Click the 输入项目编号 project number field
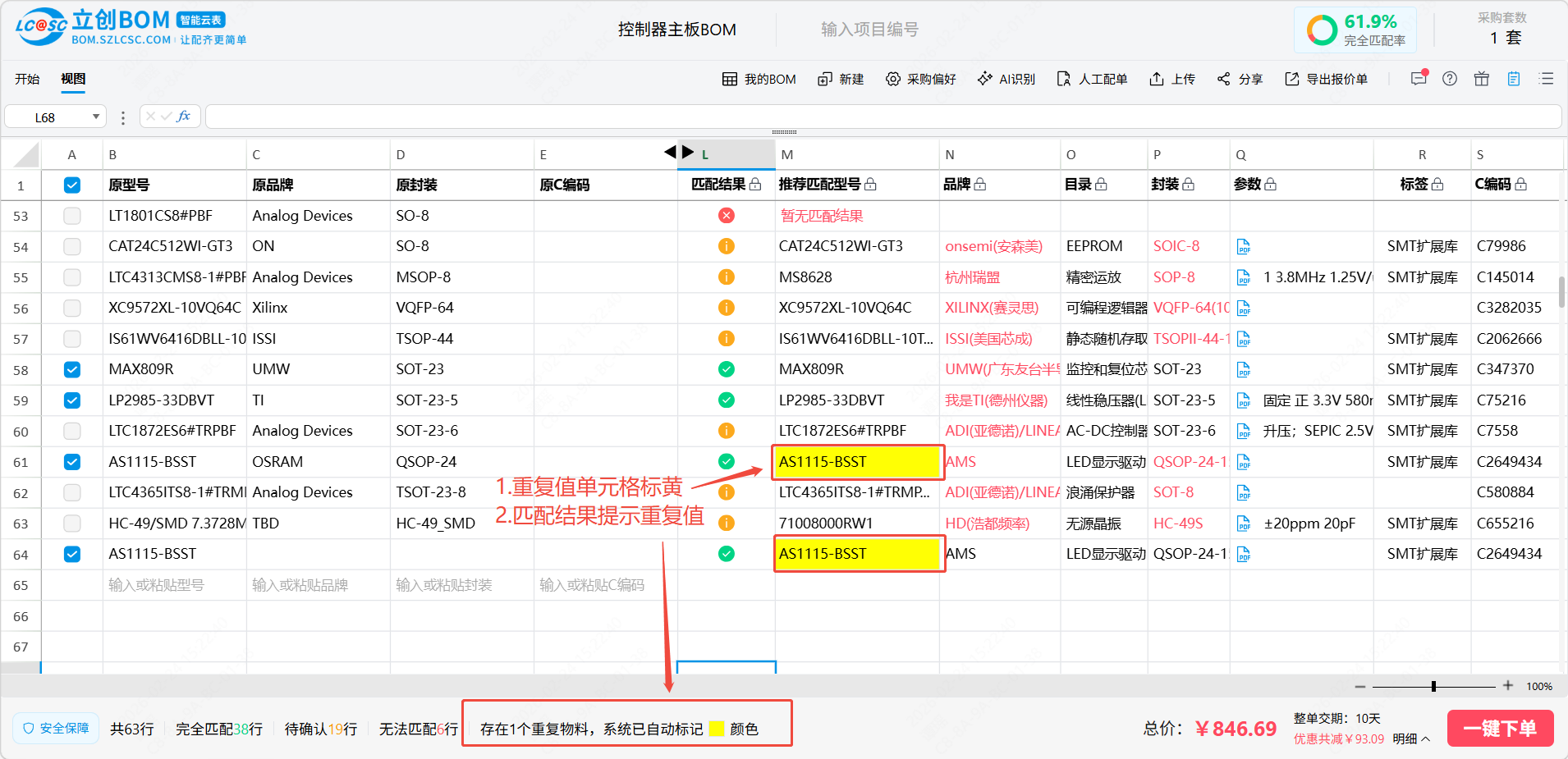 pos(869,30)
